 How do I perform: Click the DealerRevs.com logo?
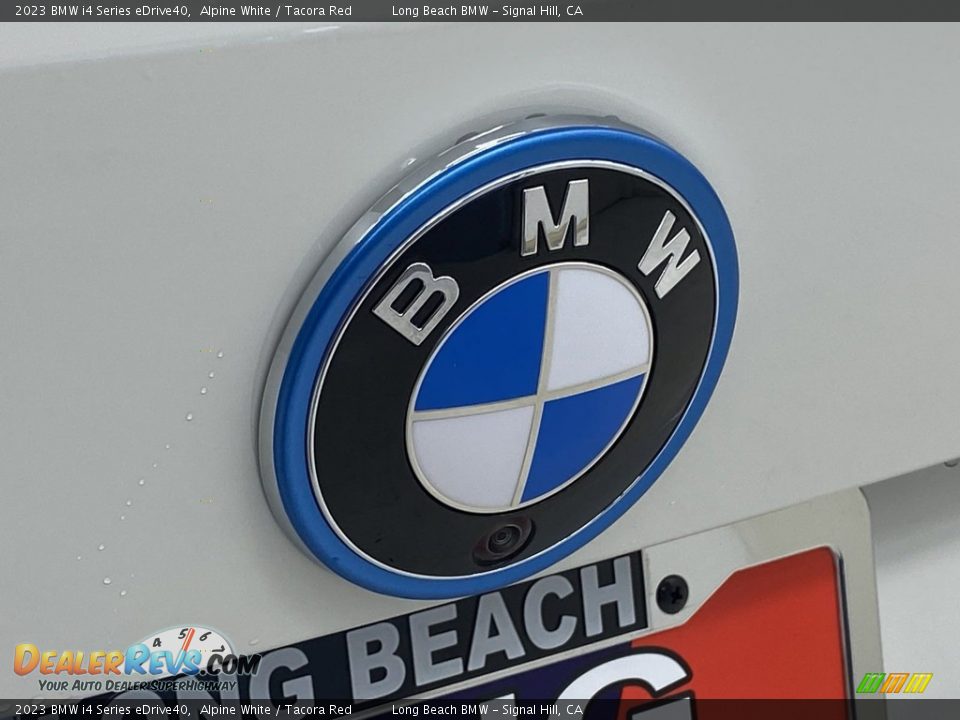coord(137,662)
